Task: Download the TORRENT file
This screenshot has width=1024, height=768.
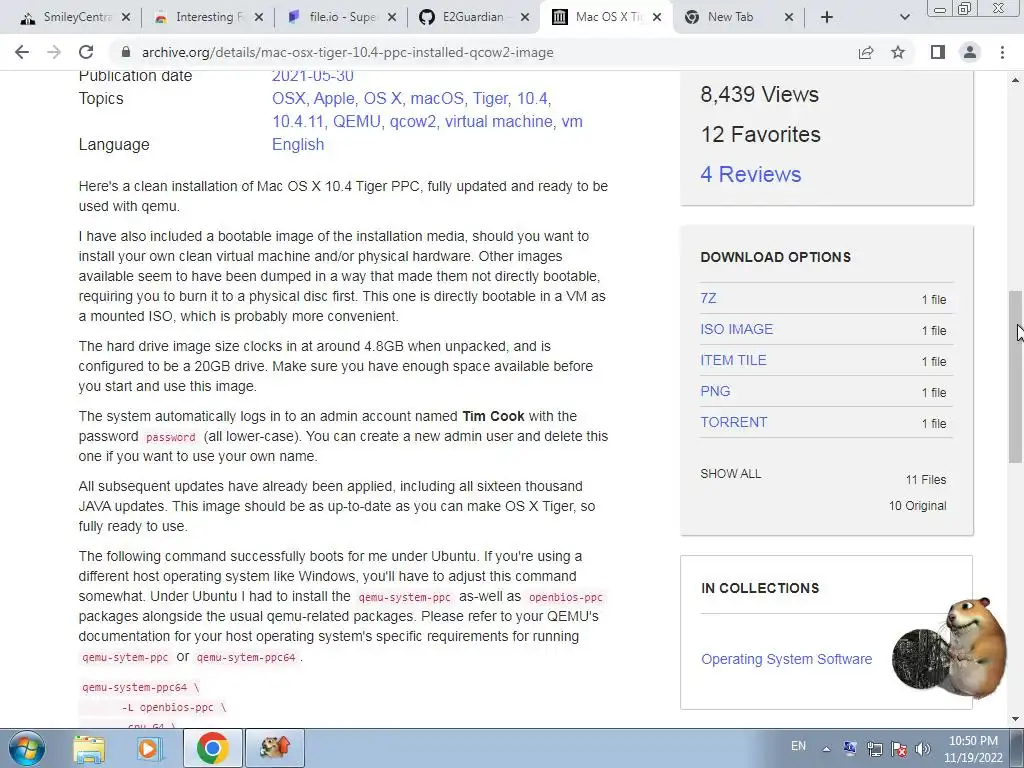Action: 733,423
